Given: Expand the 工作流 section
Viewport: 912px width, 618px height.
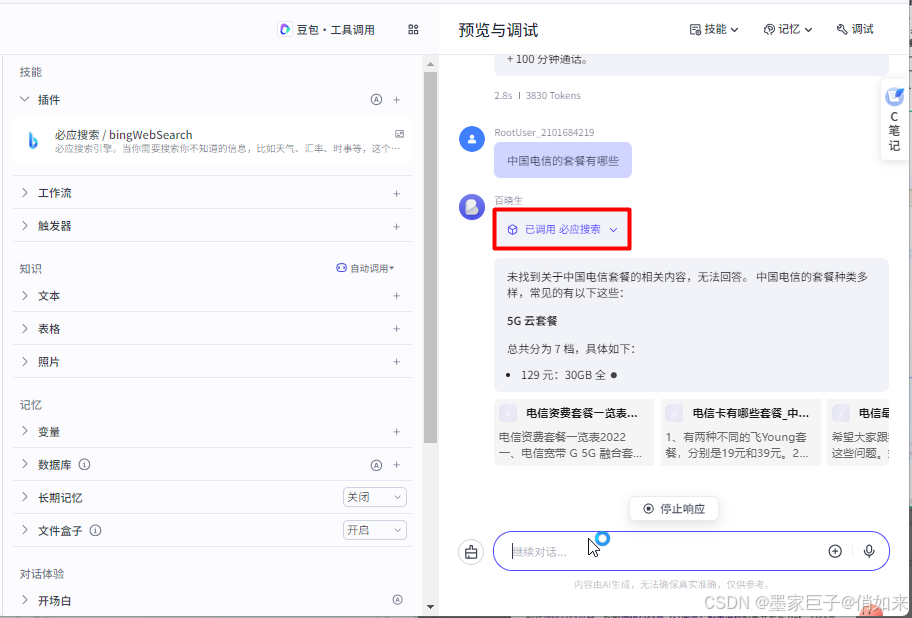Looking at the screenshot, I should point(24,192).
